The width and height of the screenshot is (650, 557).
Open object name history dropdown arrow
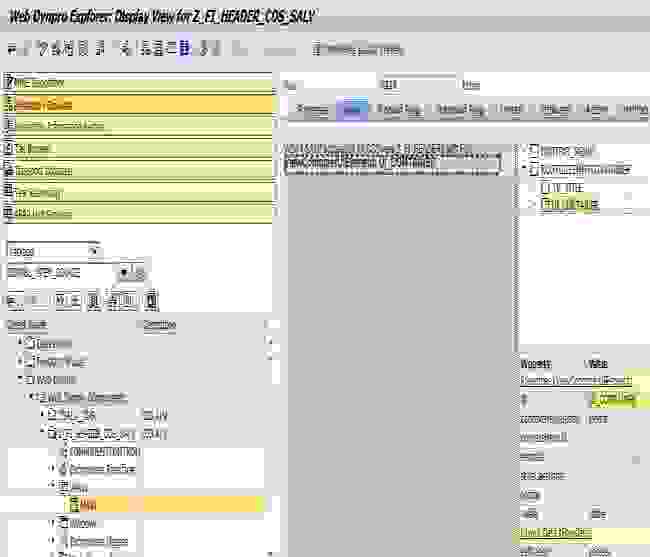[x=124, y=273]
